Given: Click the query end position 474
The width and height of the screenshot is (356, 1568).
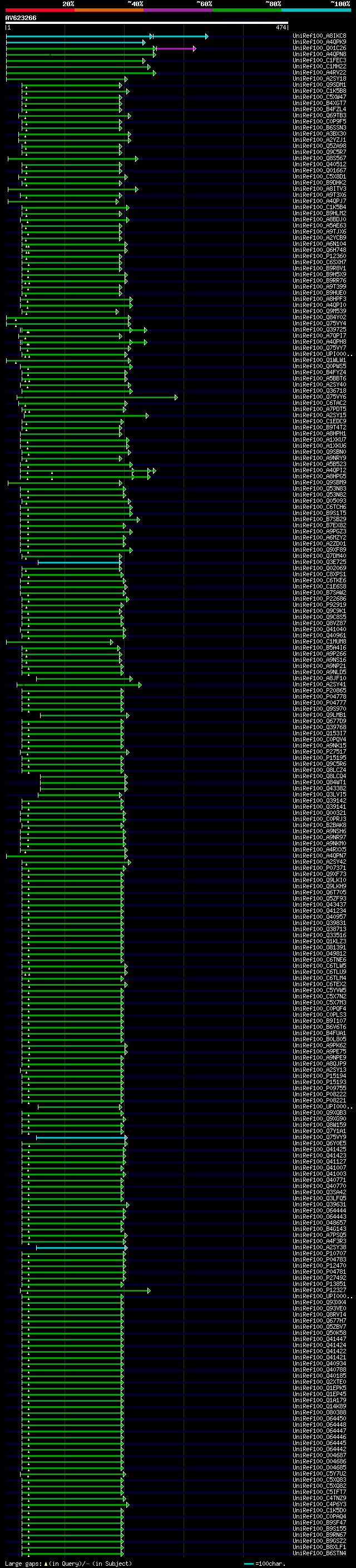Looking at the screenshot, I should (280, 27).
